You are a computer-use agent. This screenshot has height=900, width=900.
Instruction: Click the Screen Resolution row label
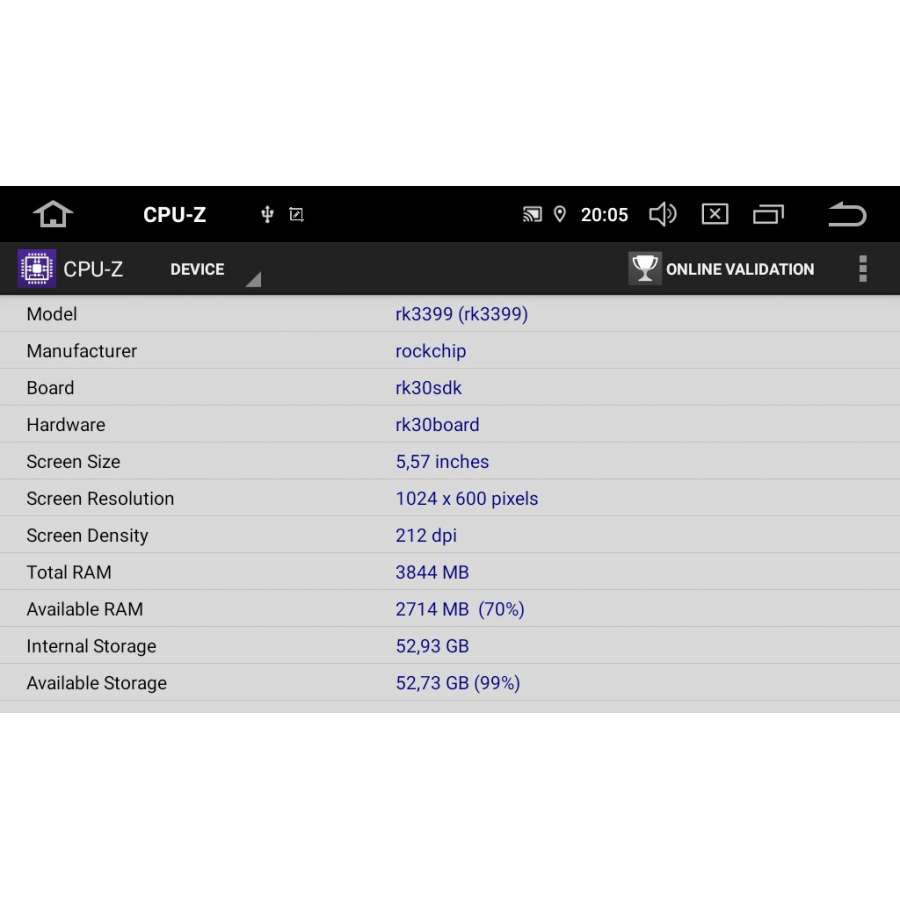pos(100,499)
